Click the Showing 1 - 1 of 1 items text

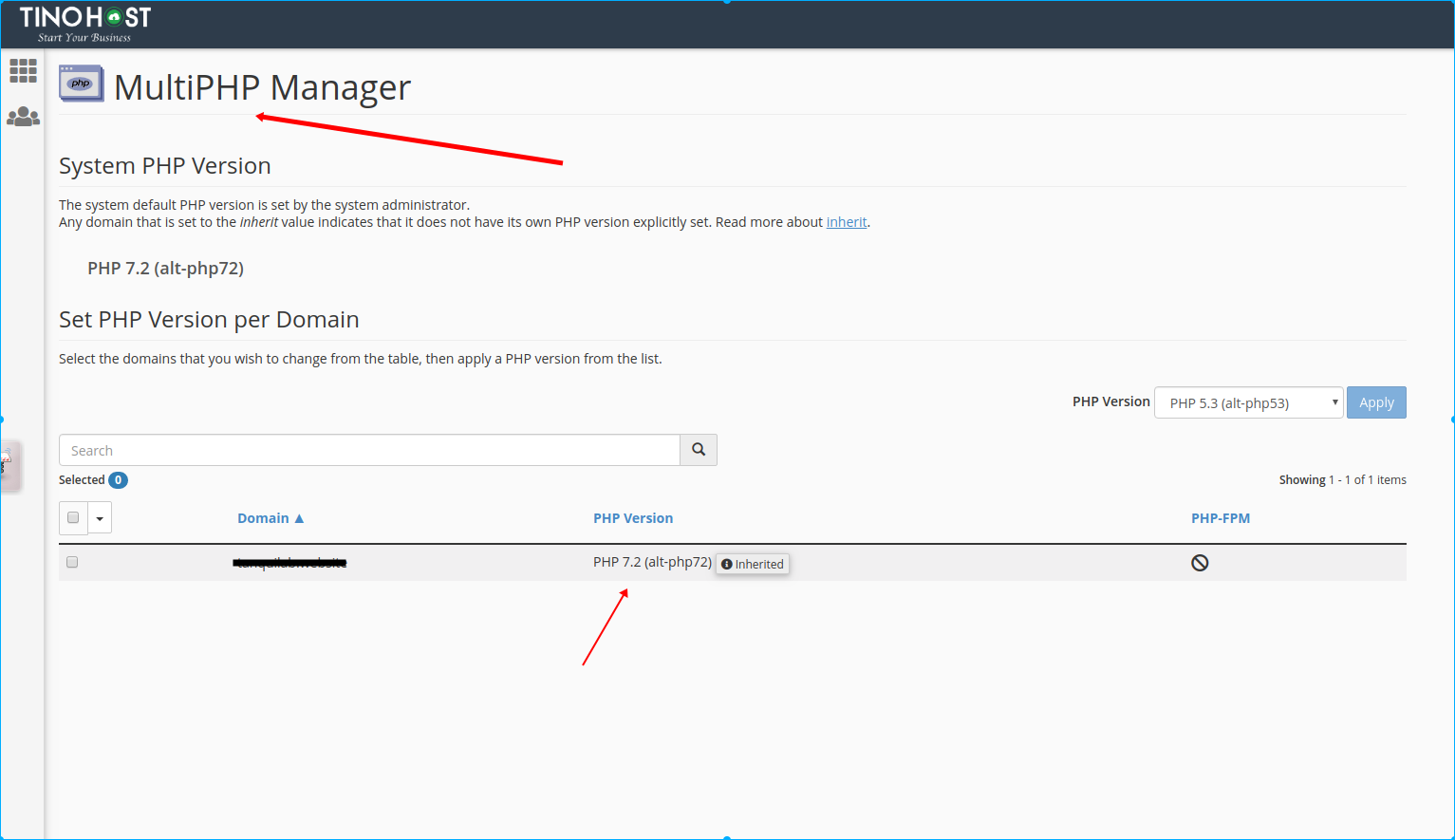coord(1342,480)
